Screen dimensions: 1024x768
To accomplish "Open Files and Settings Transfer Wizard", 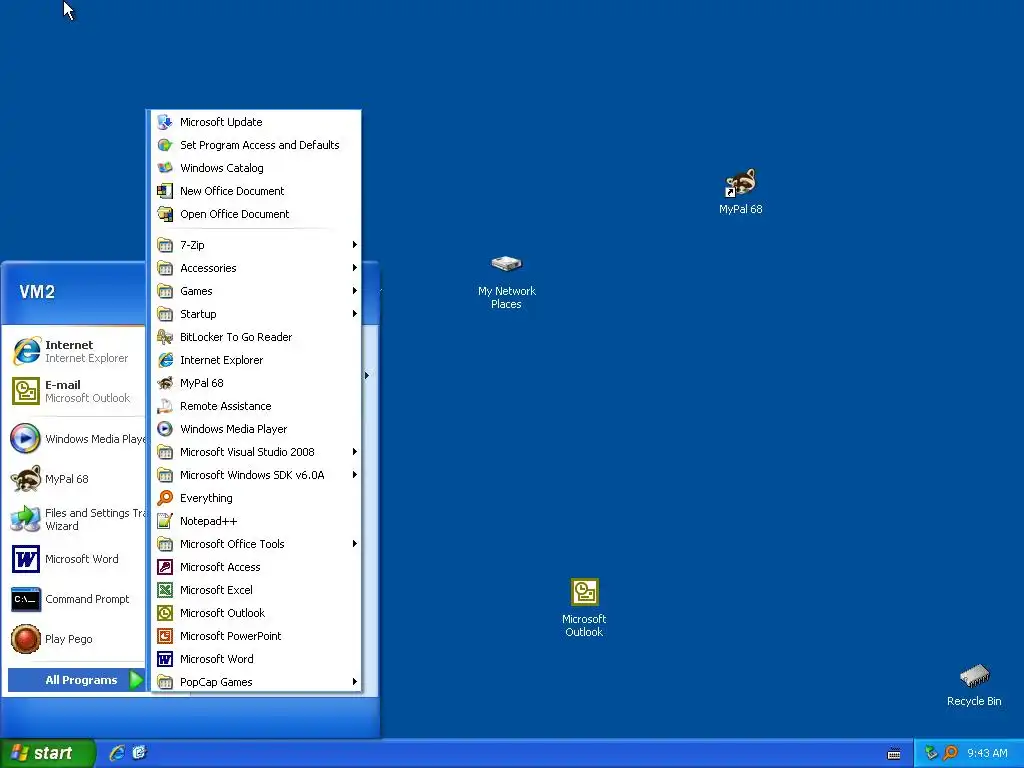I will (76, 519).
